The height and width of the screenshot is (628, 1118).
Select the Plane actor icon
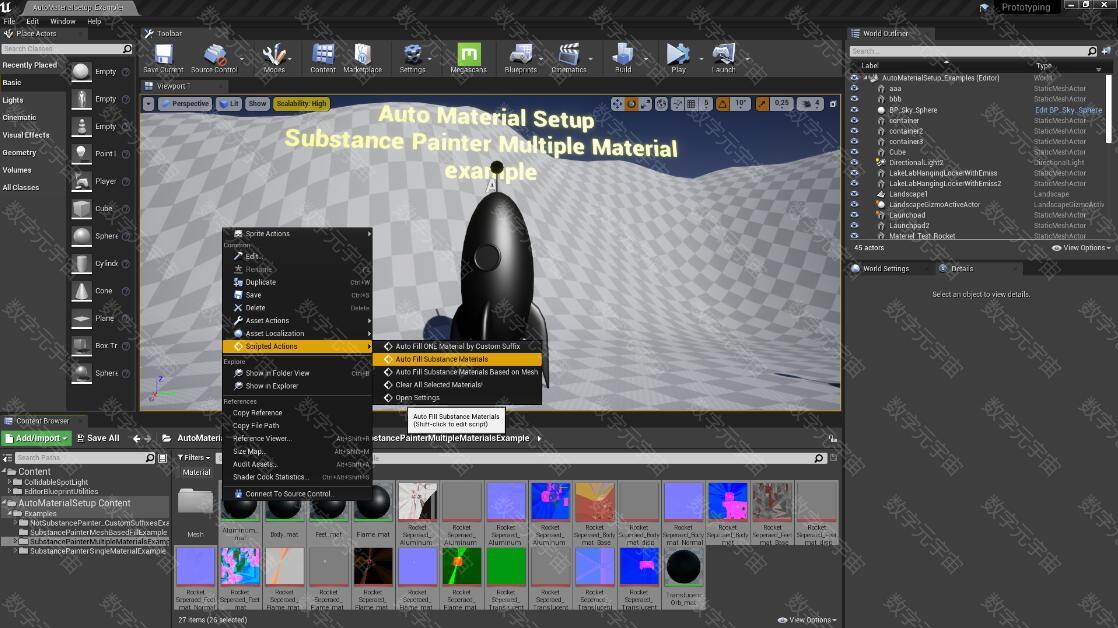[82, 319]
